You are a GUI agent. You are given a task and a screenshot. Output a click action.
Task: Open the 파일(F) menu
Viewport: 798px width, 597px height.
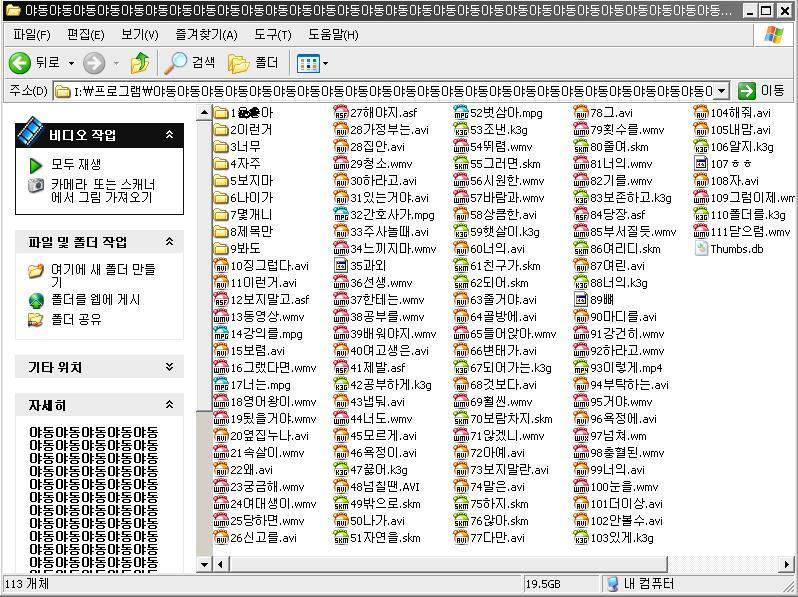32,34
